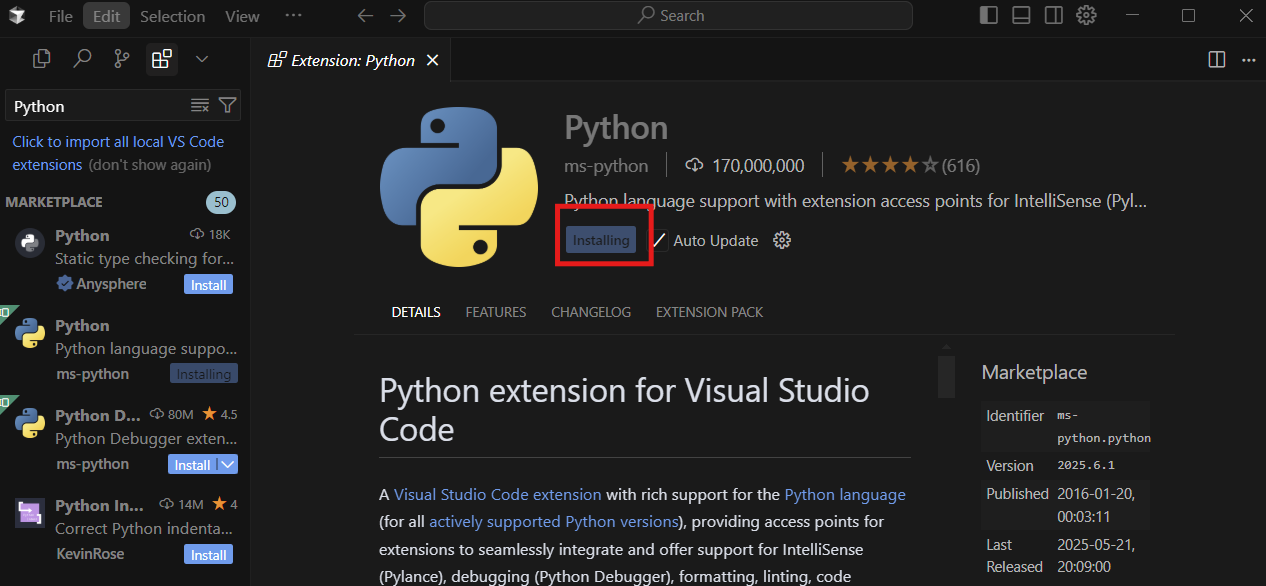
Task: Toggle the secondary sidebar layout icon
Action: click(x=1054, y=16)
